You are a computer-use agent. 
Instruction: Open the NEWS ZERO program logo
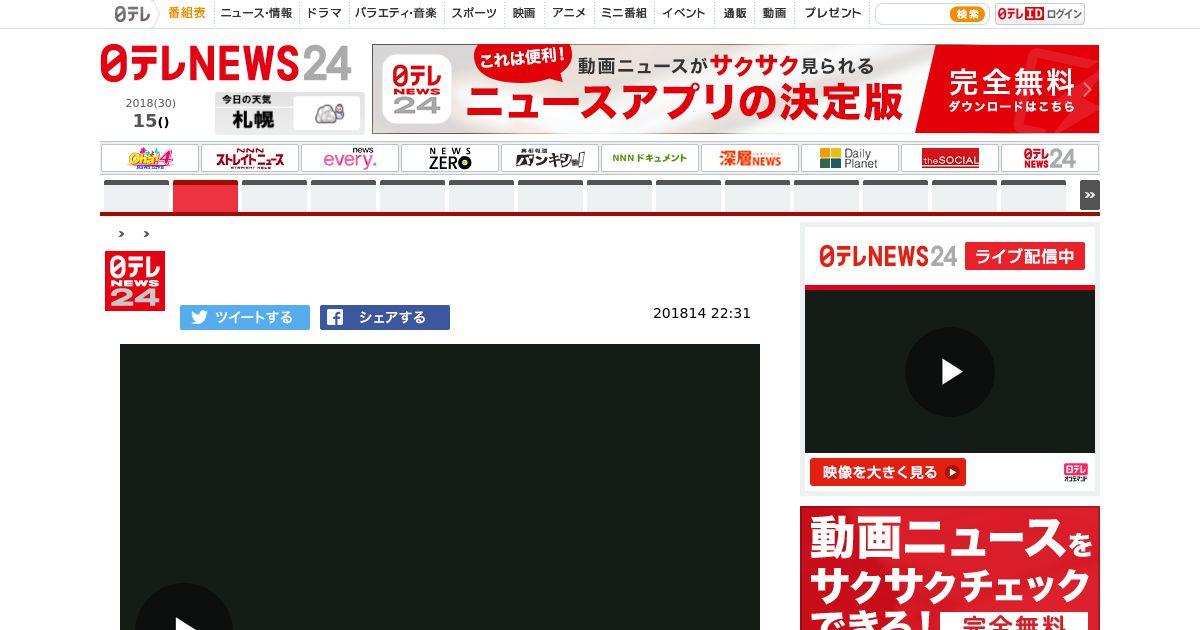450,158
